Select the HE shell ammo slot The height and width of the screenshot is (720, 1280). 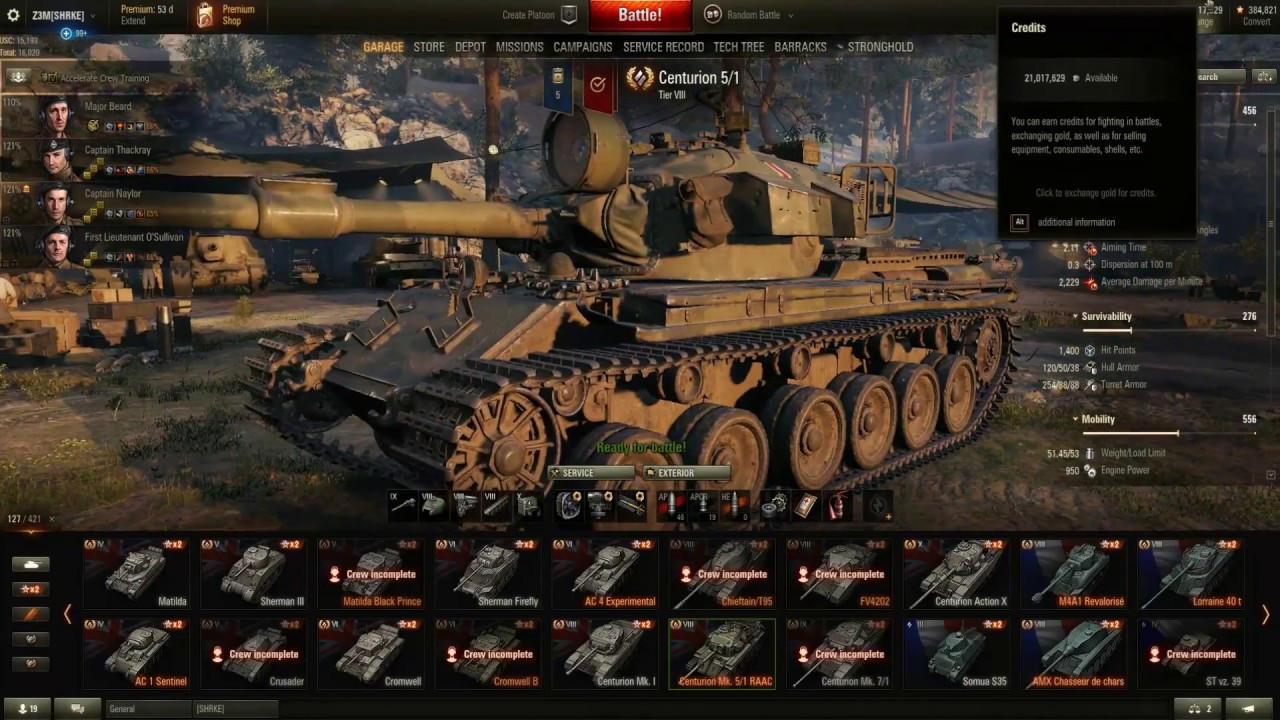click(734, 505)
